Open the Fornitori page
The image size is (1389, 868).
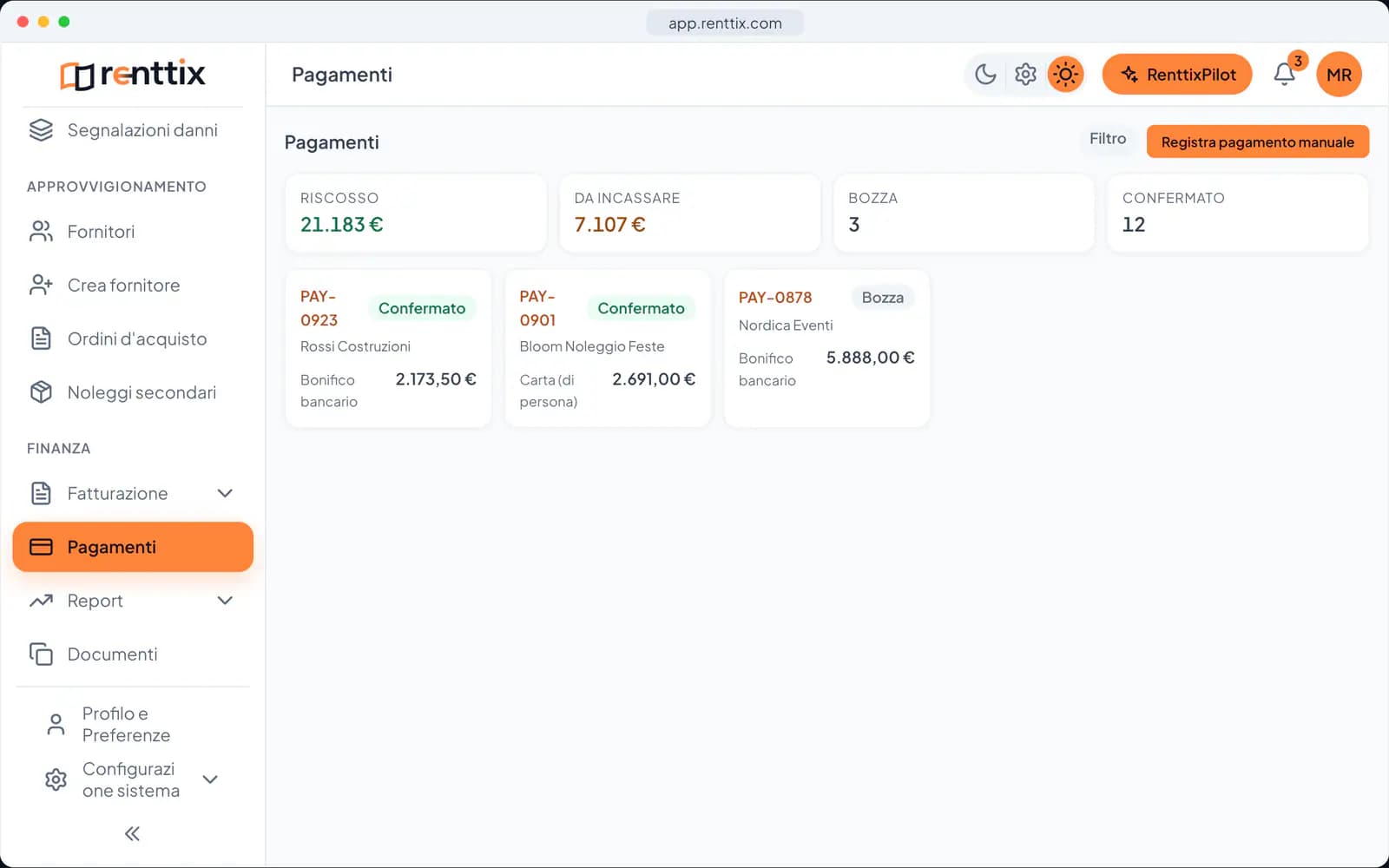[133, 232]
